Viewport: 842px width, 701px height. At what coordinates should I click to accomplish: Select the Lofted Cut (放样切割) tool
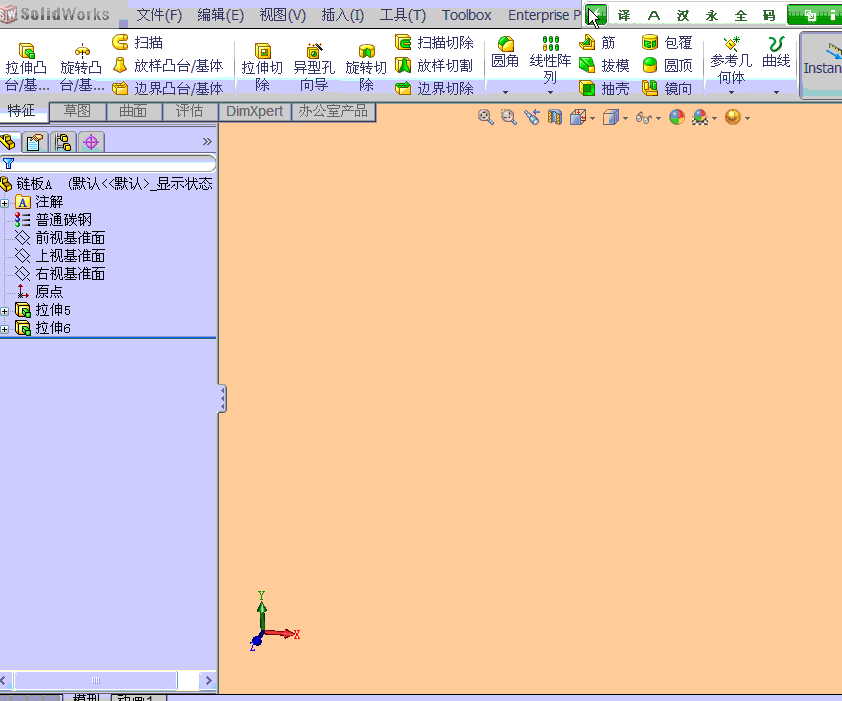pos(434,66)
